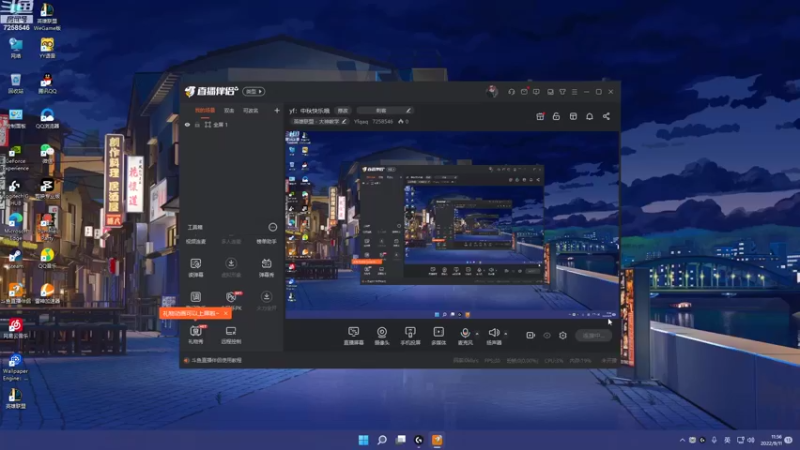Open the hamburger main menu in title bar
Viewport: 800px width, 450px height.
pyautogui.click(x=574, y=92)
